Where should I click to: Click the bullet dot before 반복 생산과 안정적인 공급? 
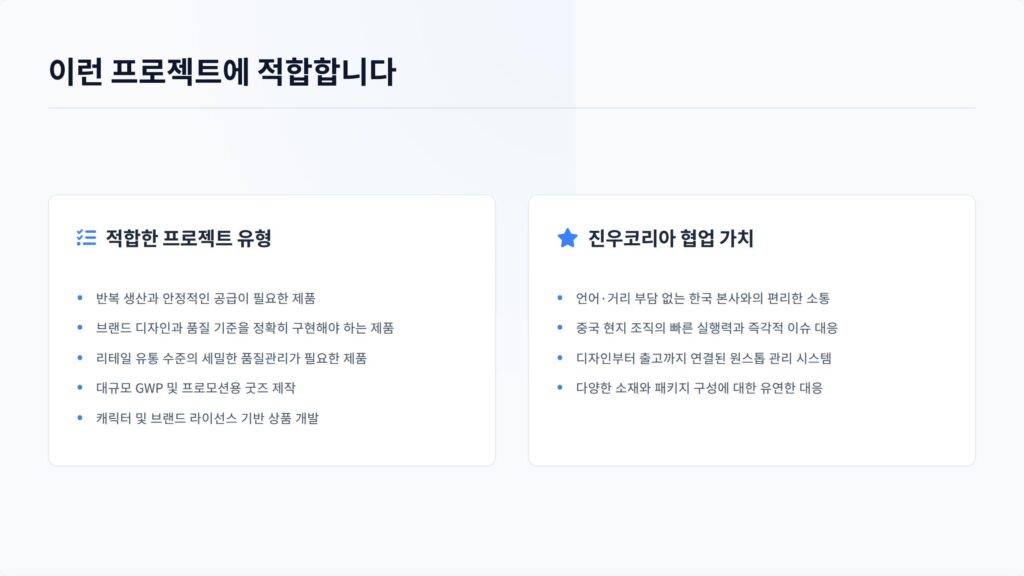click(x=80, y=298)
